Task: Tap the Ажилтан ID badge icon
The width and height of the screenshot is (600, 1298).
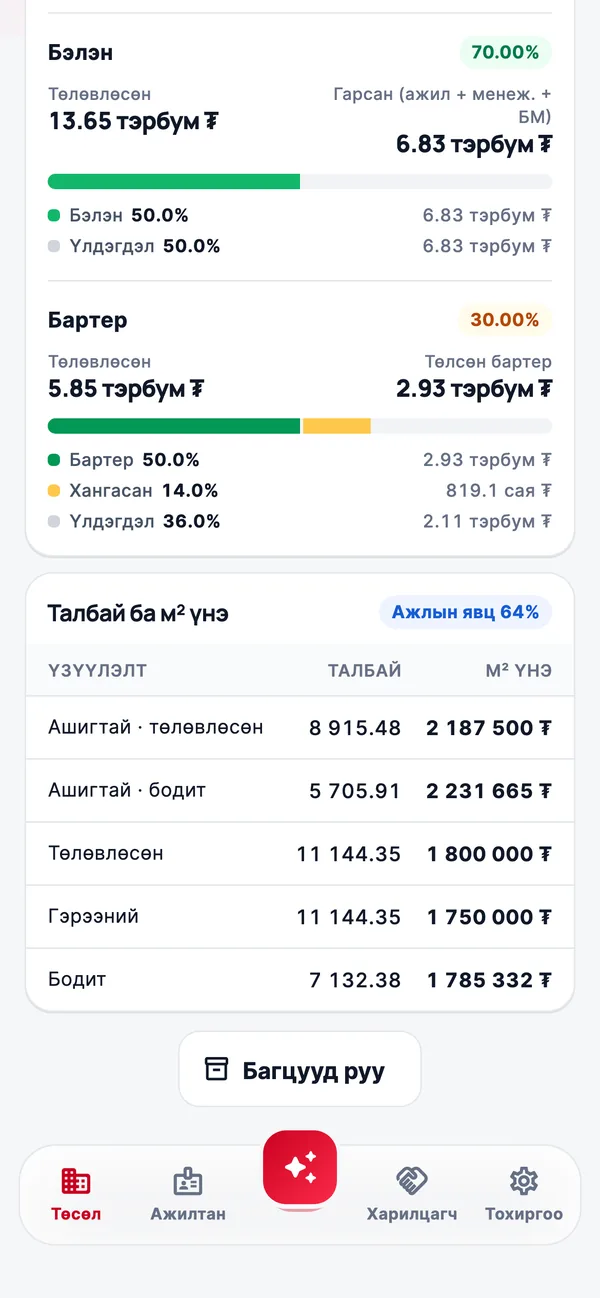Action: 188,1181
